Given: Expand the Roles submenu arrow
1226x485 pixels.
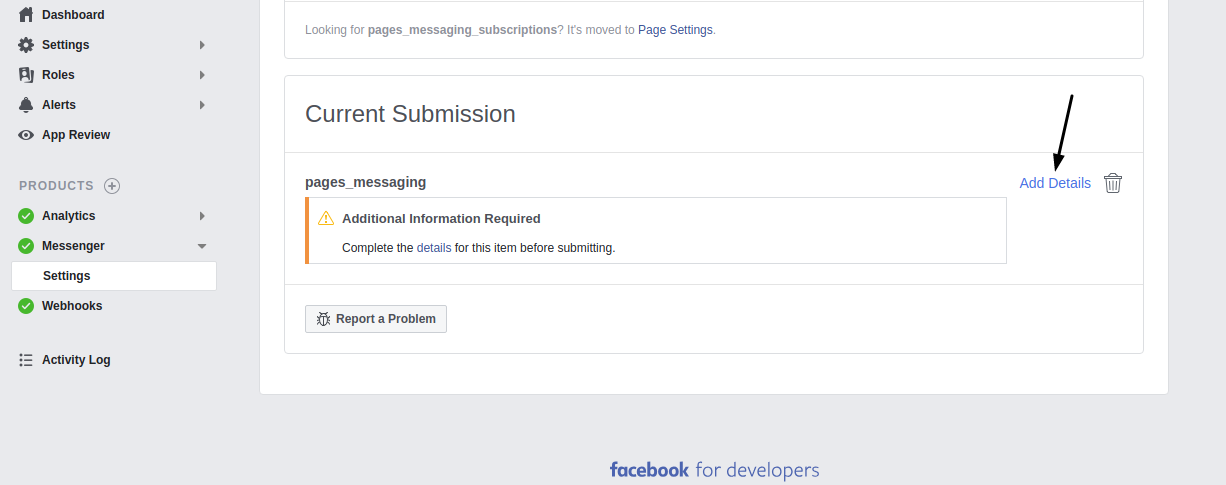Looking at the screenshot, I should coord(202,75).
